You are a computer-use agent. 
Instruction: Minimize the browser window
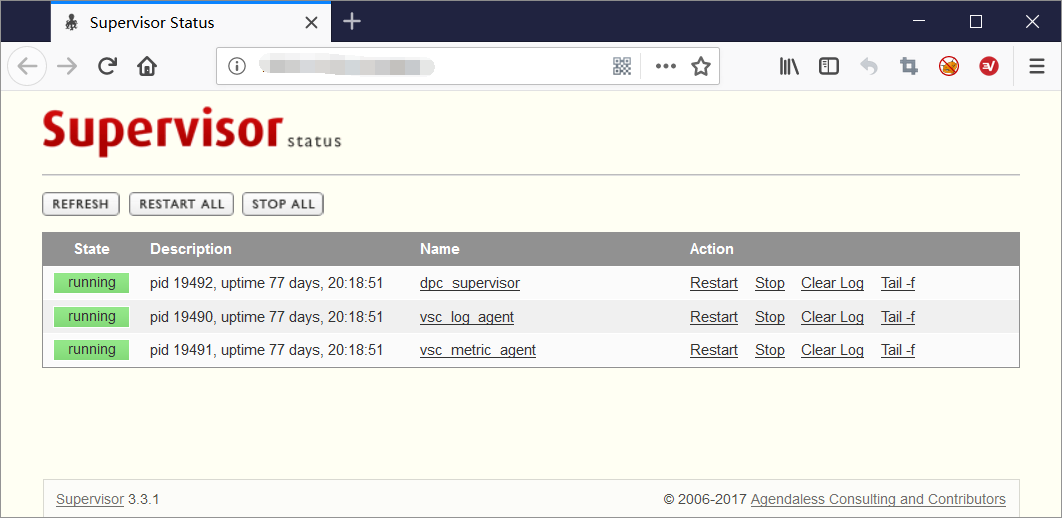pos(919,22)
